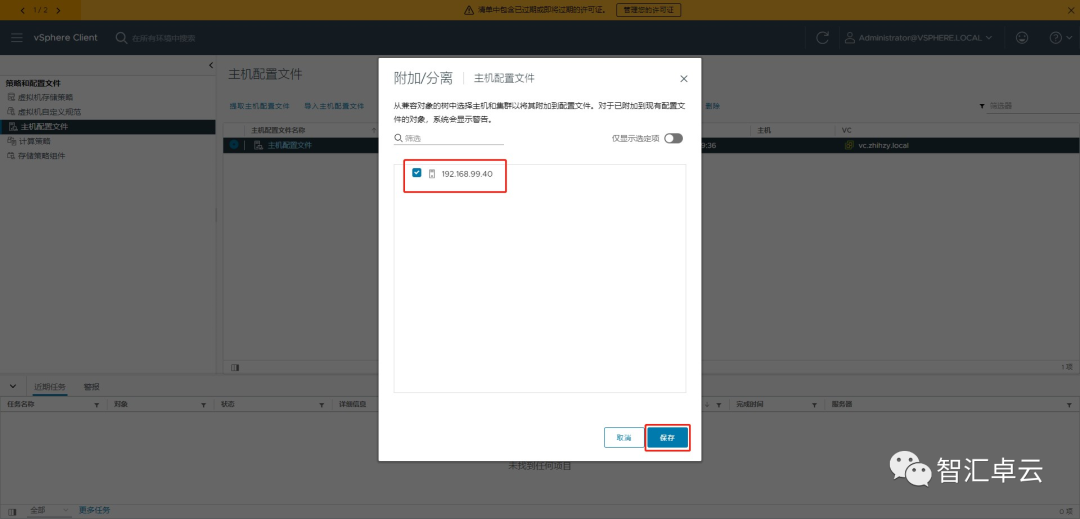
Task: Click the 主机 column header
Action: pyautogui.click(x=764, y=130)
